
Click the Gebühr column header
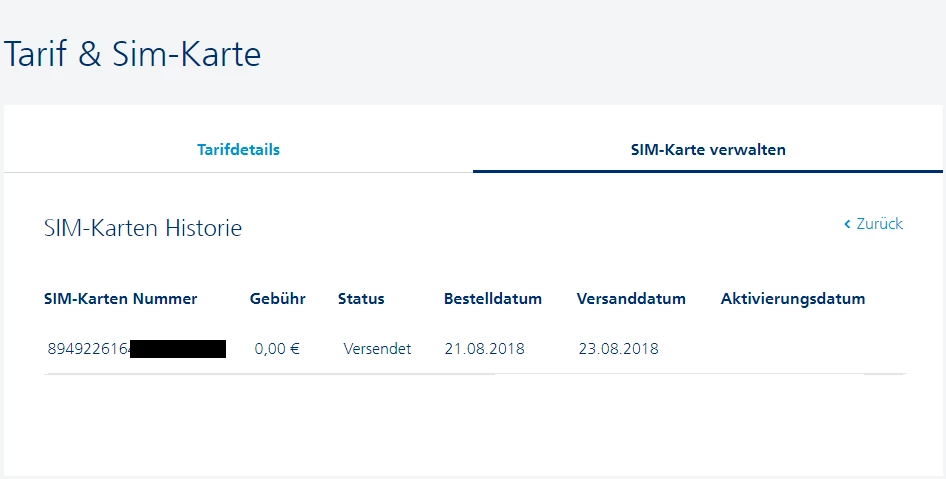pos(278,299)
